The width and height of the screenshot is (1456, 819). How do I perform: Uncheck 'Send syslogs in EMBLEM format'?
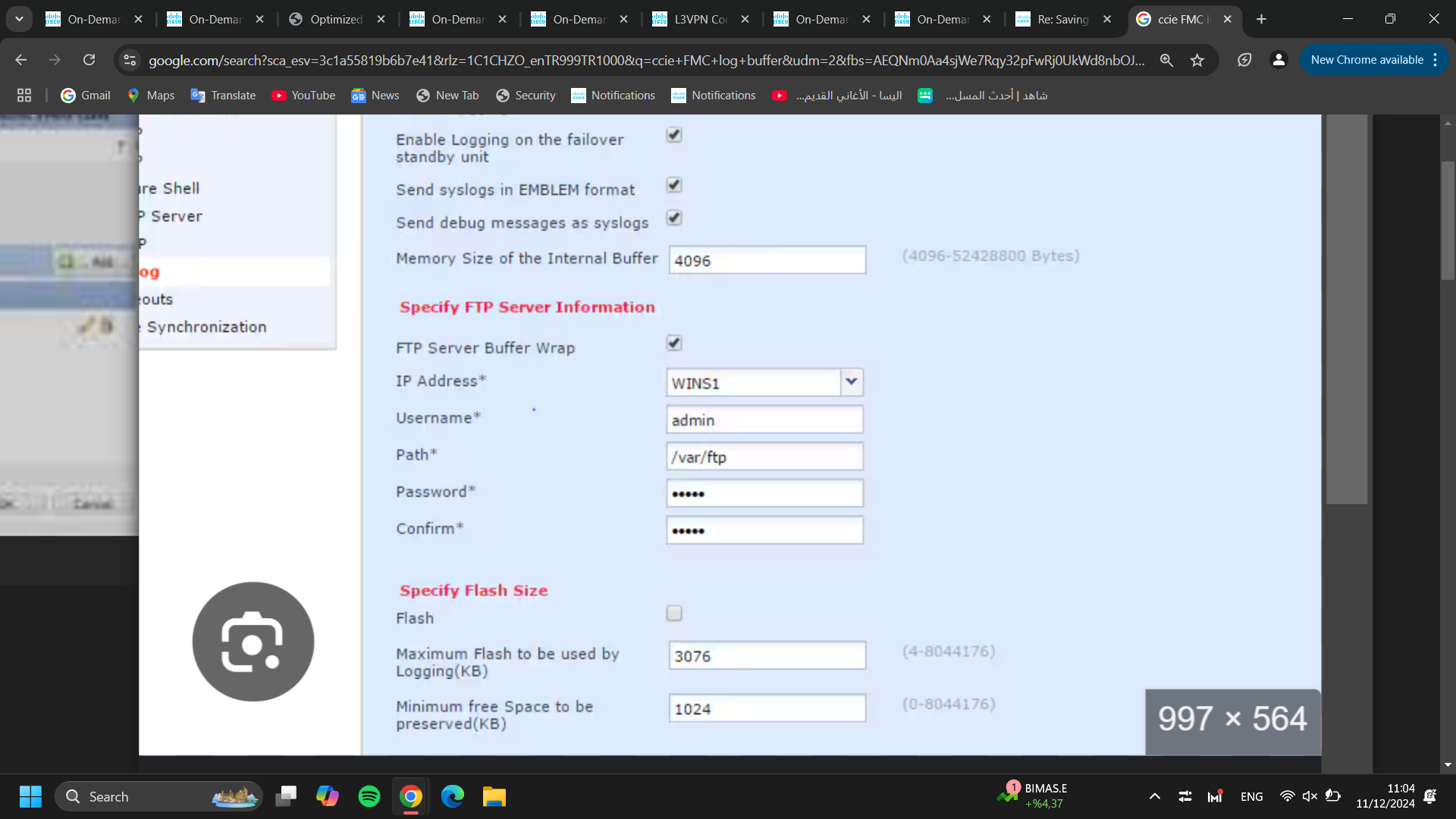point(673,184)
